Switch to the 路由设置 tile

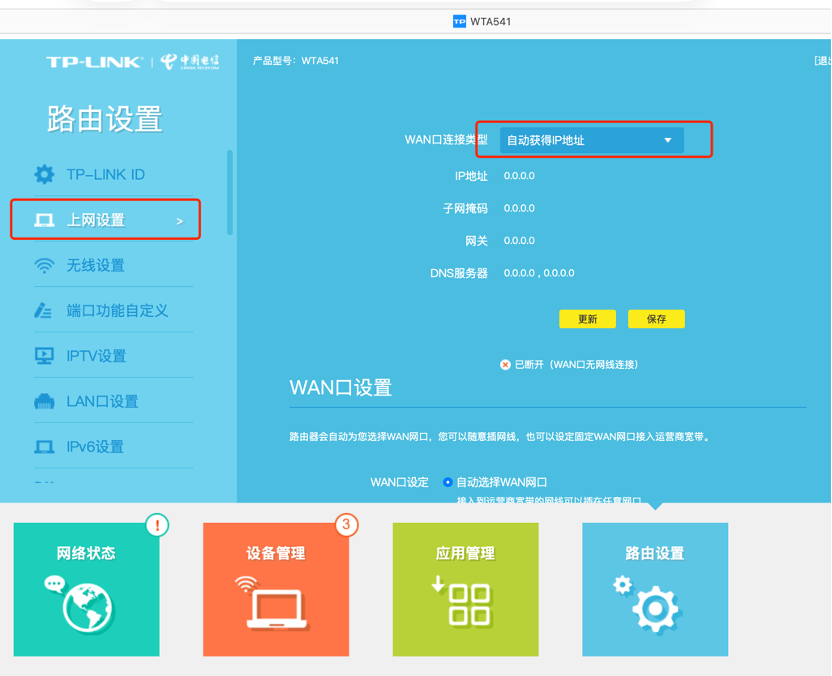click(655, 590)
